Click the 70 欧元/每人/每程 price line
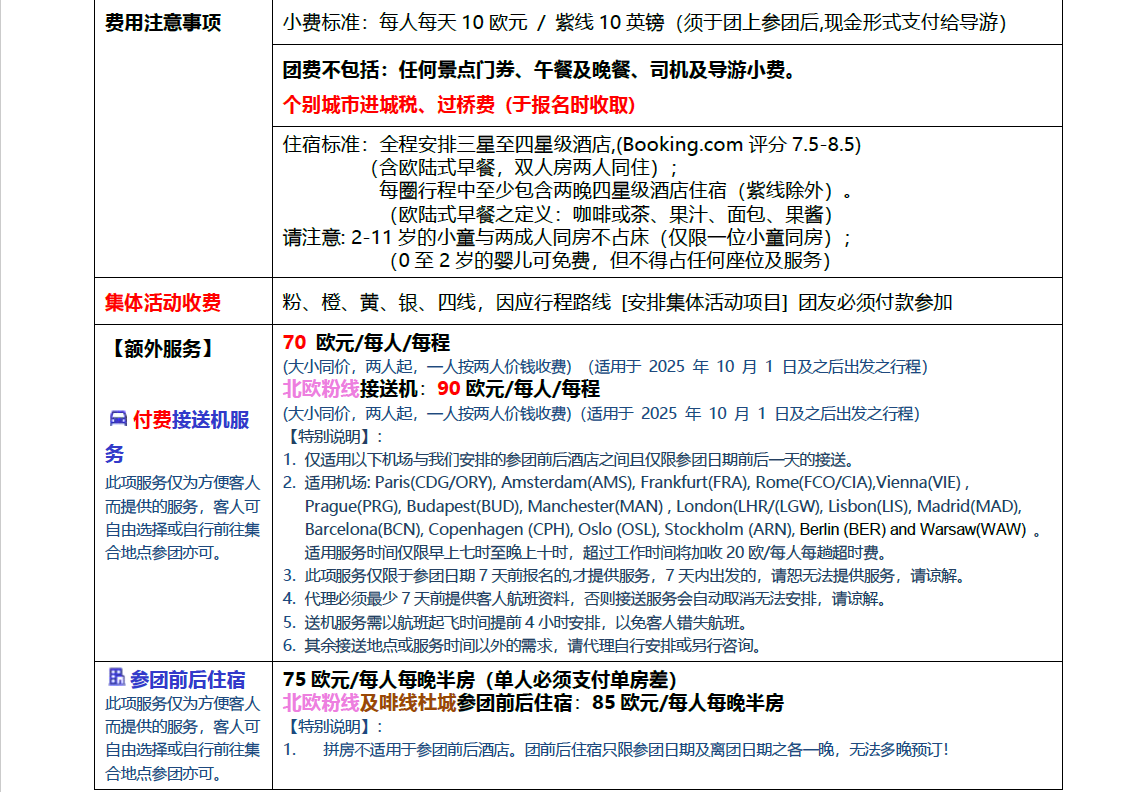1148x792 pixels. pyautogui.click(x=366, y=343)
